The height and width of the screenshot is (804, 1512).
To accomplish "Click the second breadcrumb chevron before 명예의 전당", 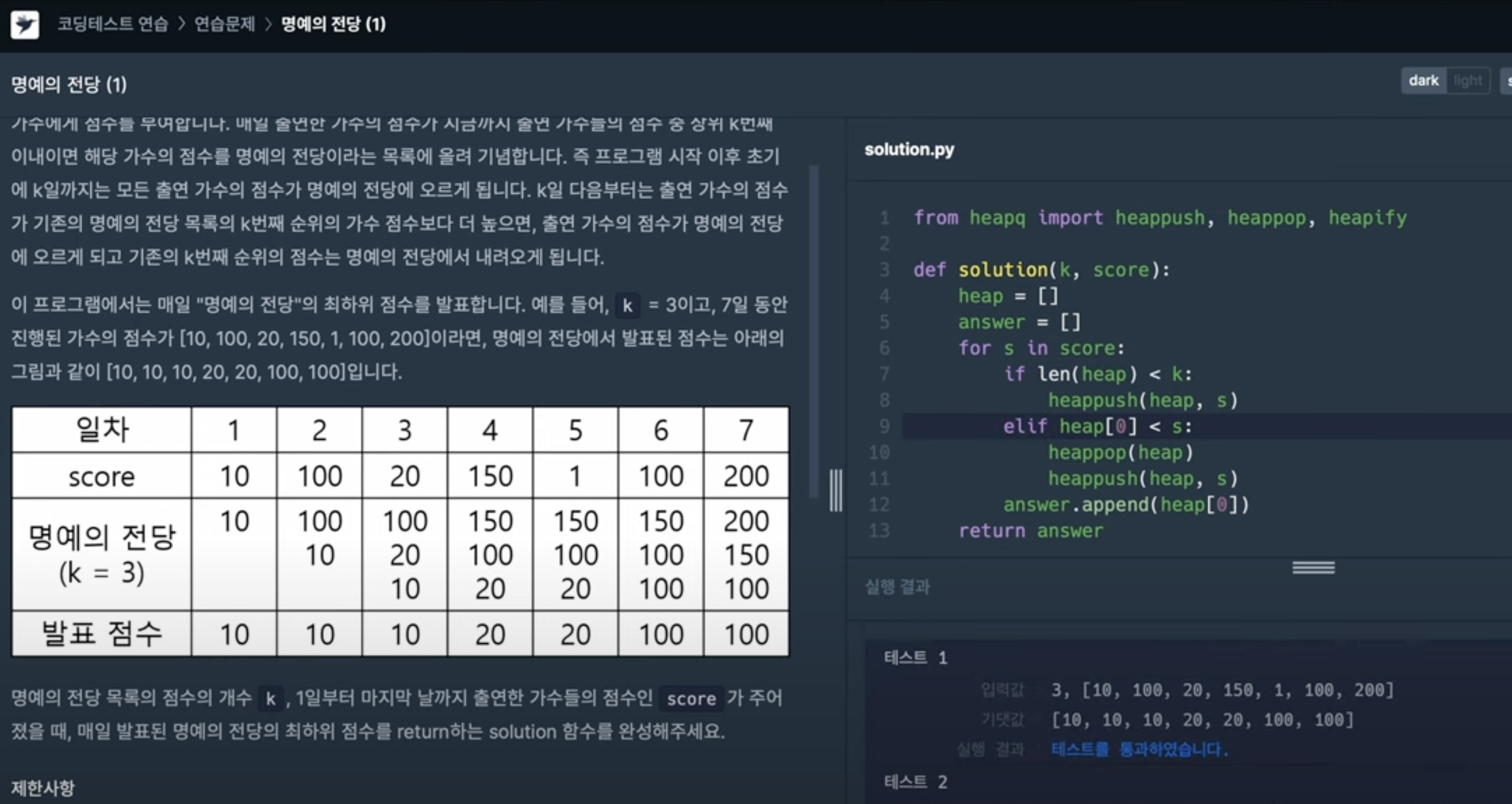I will 268,24.
